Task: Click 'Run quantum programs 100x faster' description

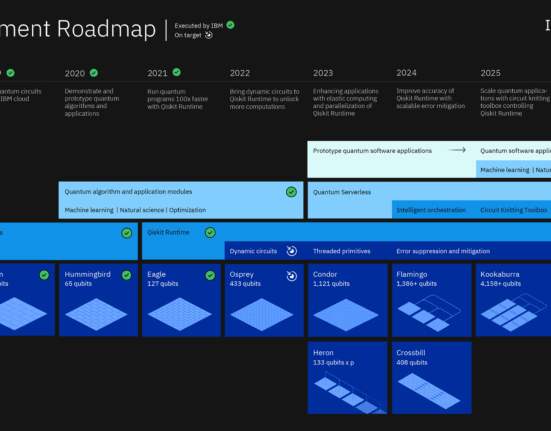Action: click(177, 99)
